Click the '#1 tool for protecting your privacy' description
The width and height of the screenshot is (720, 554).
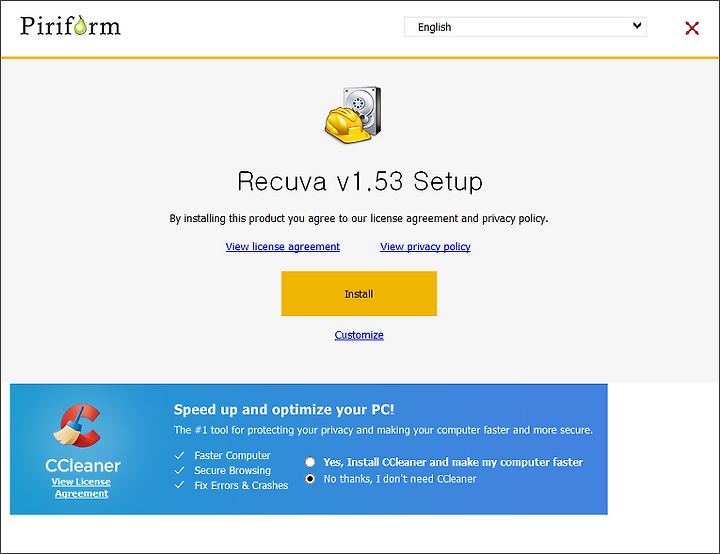tap(383, 430)
